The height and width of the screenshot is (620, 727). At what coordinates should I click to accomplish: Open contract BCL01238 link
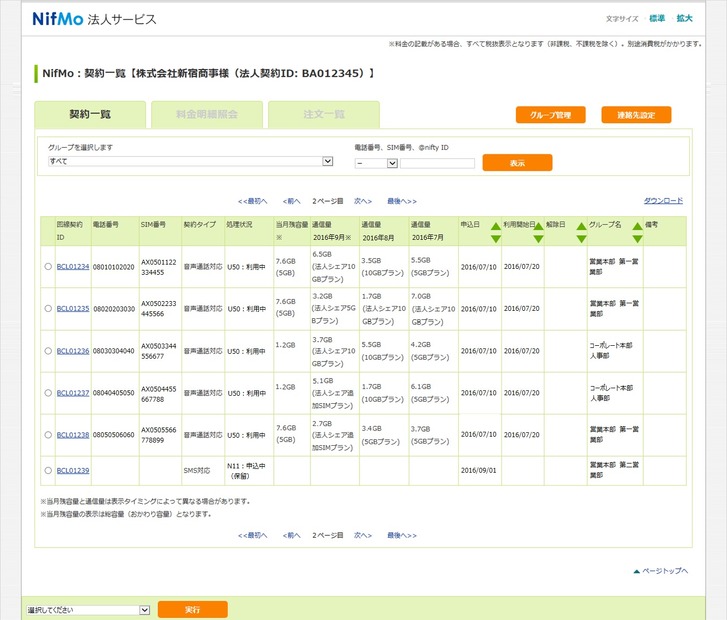(73, 435)
